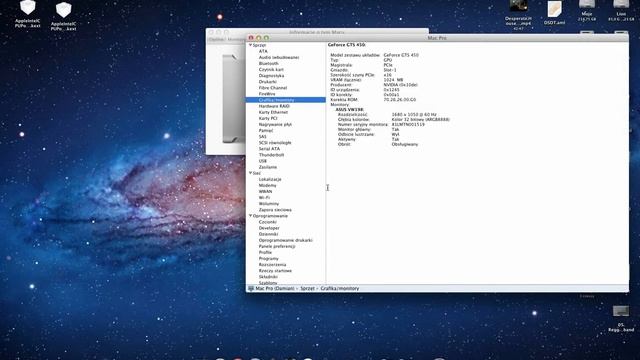Select Audio (wbudowane) in sidebar
This screenshot has width=640, height=360.
[279, 58]
